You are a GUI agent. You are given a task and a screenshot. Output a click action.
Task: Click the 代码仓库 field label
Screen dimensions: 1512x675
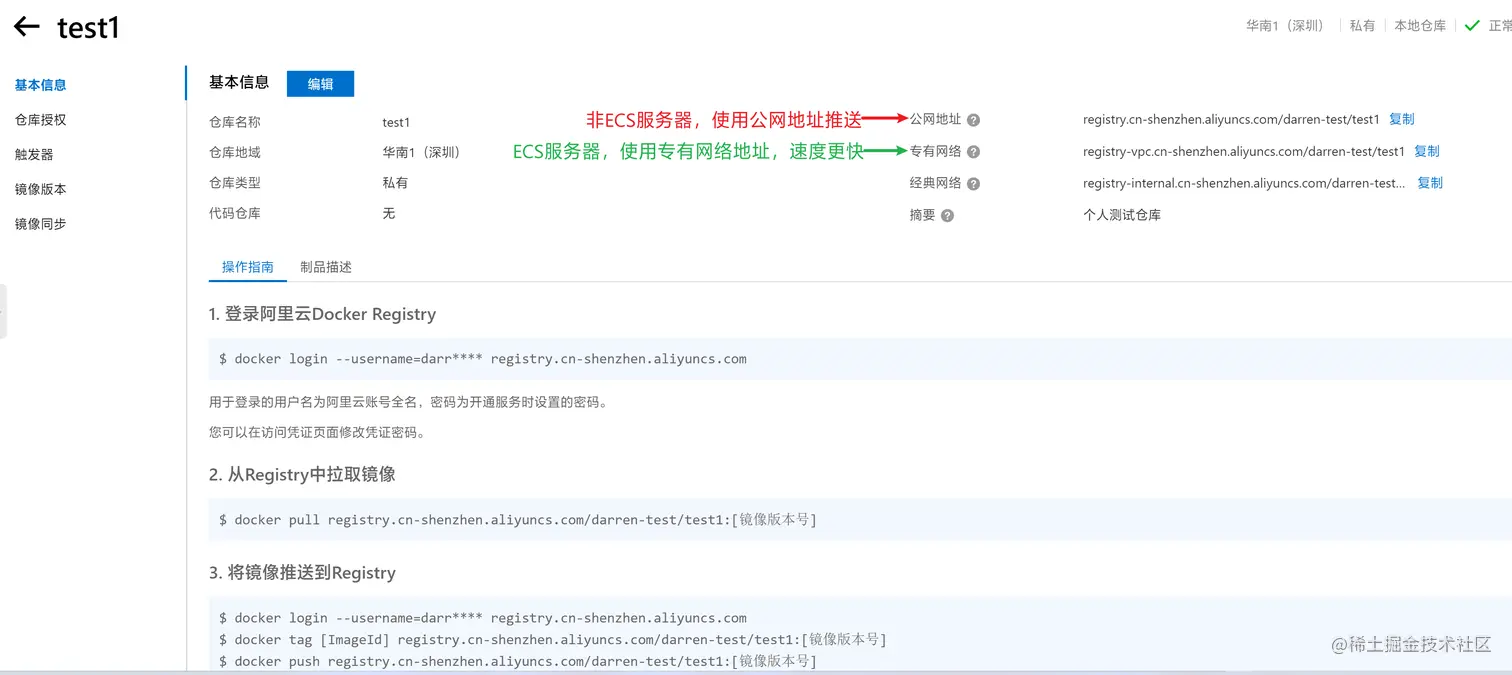click(235, 213)
